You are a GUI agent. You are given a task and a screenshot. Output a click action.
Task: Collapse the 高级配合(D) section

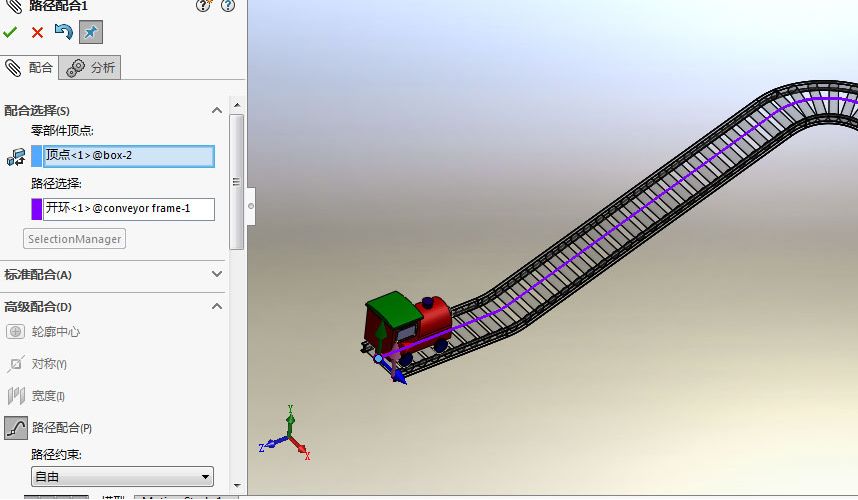217,306
